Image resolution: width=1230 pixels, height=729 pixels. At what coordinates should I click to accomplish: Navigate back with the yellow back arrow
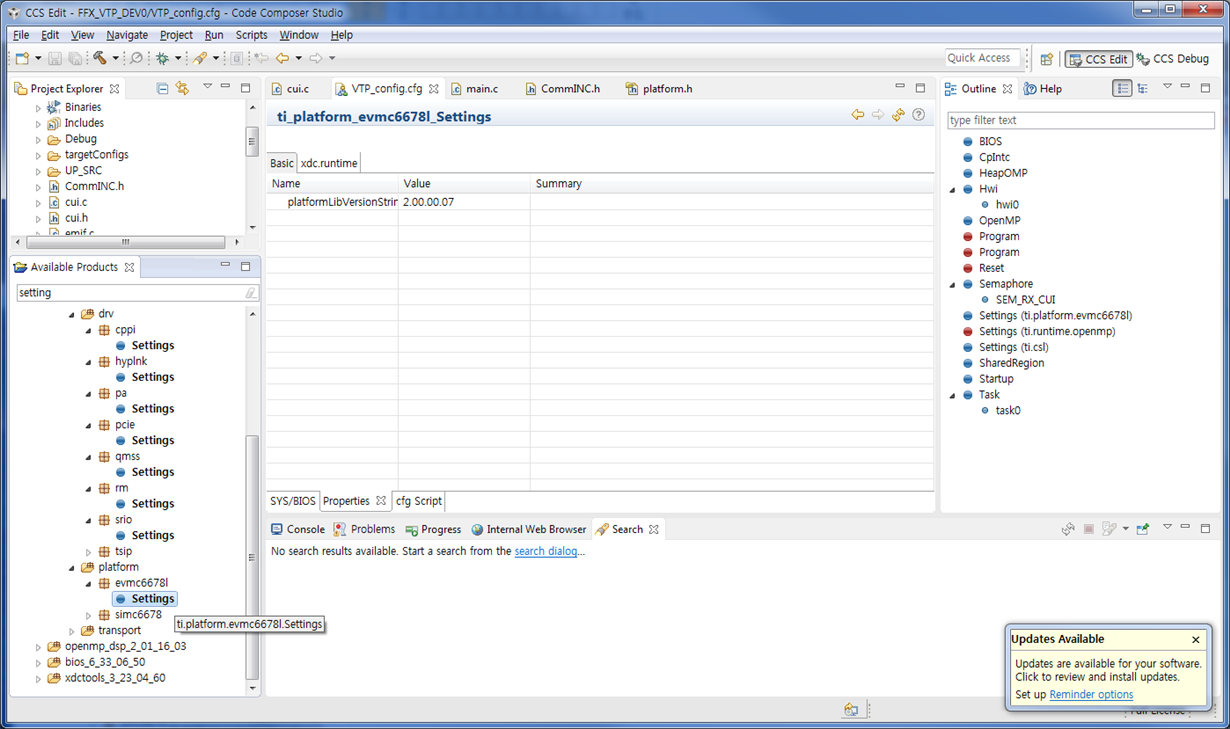click(x=281, y=58)
